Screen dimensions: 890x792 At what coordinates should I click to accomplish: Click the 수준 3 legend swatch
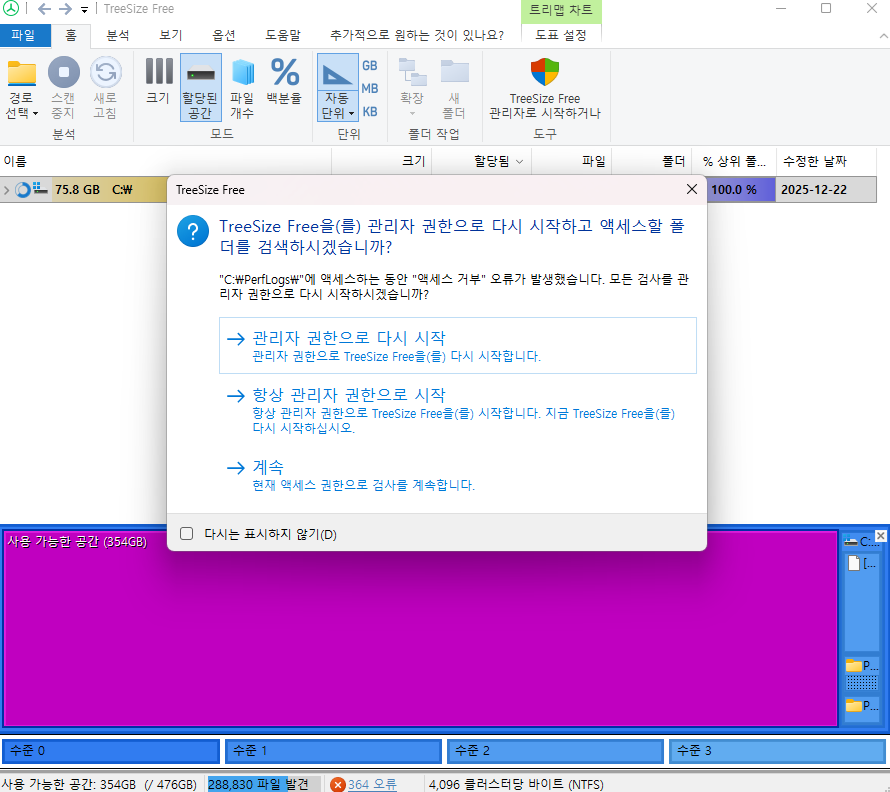778,751
